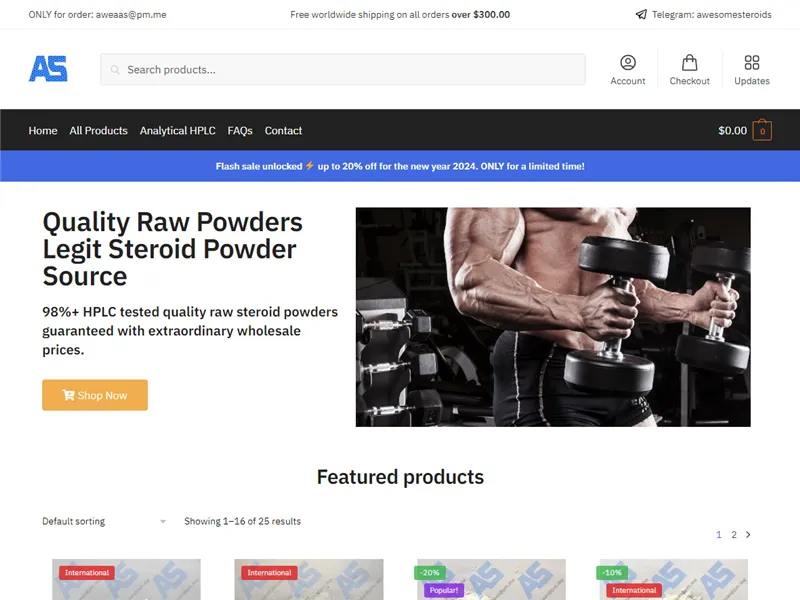The height and width of the screenshot is (600, 800).
Task: Open the Analytical HPLC menu entry
Action: tap(177, 130)
